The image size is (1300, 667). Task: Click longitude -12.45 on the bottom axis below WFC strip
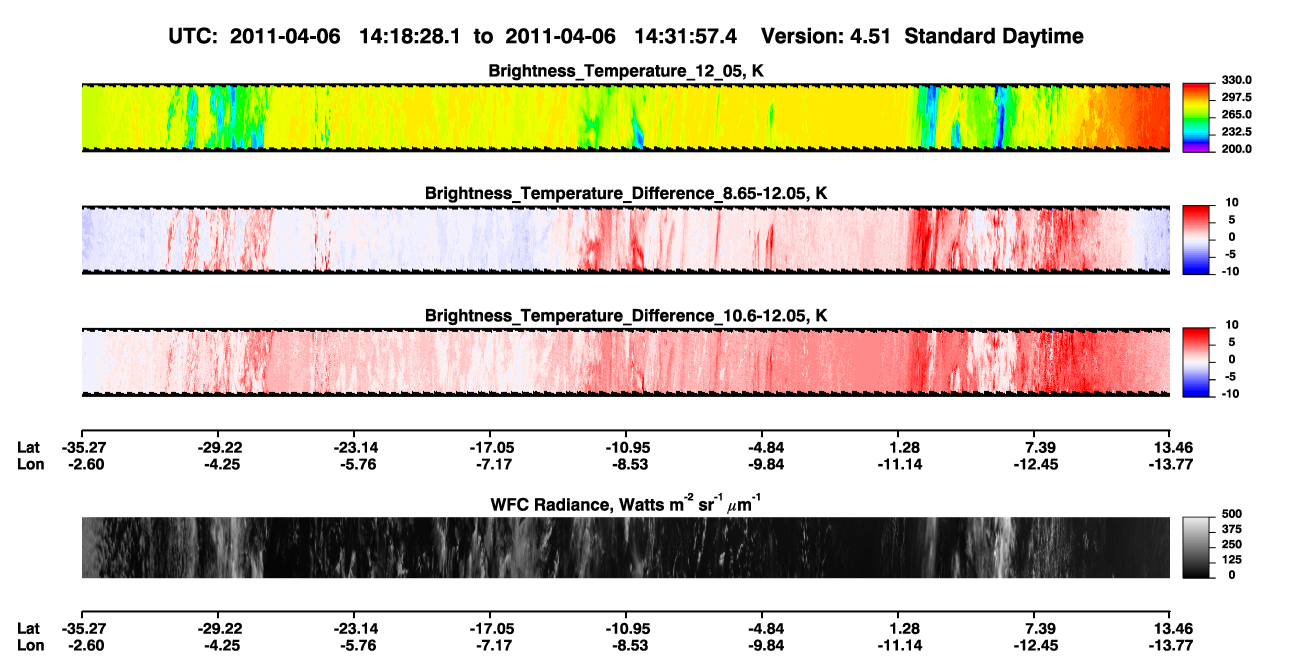[1036, 646]
